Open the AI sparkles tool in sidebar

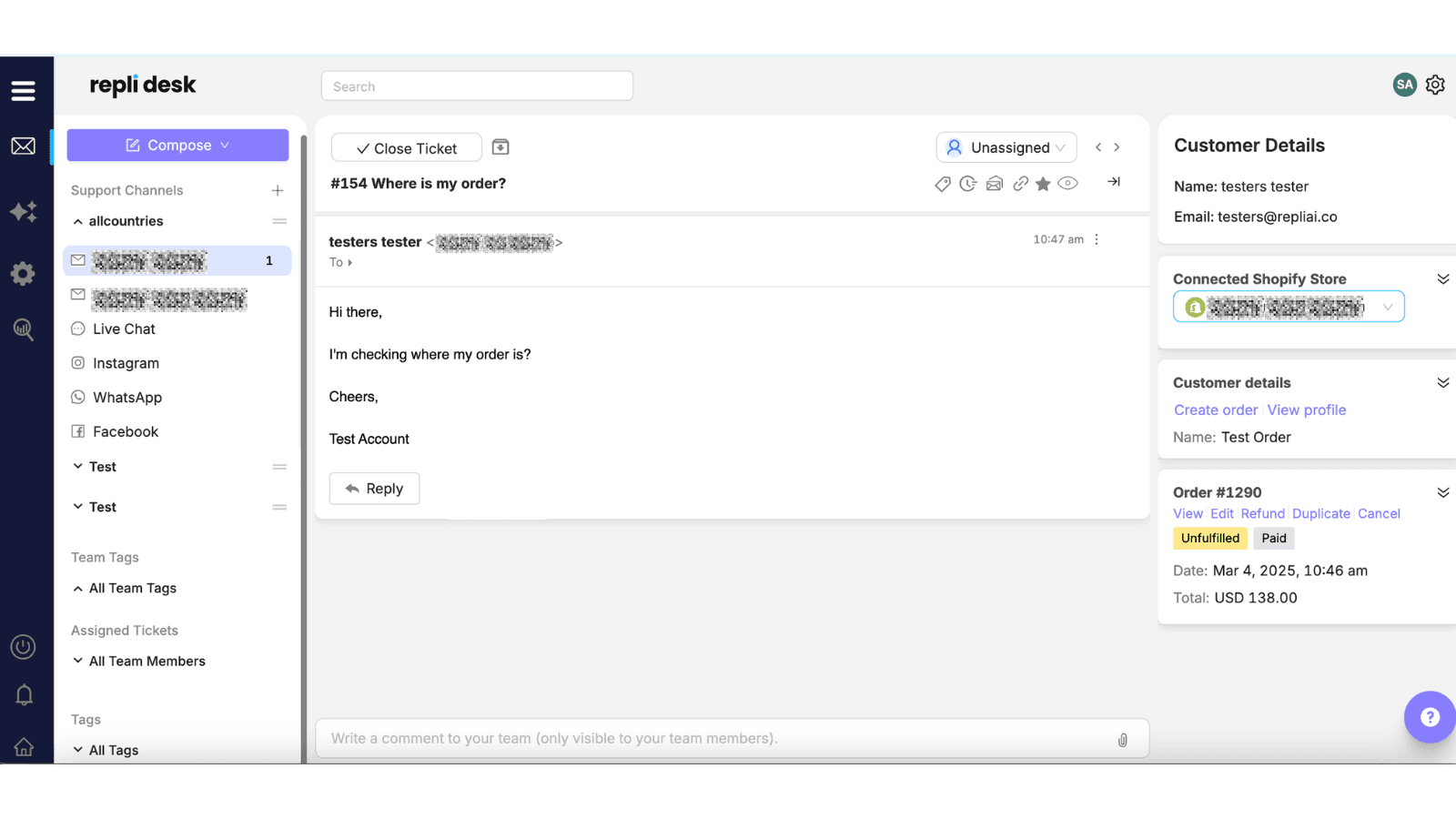point(24,211)
